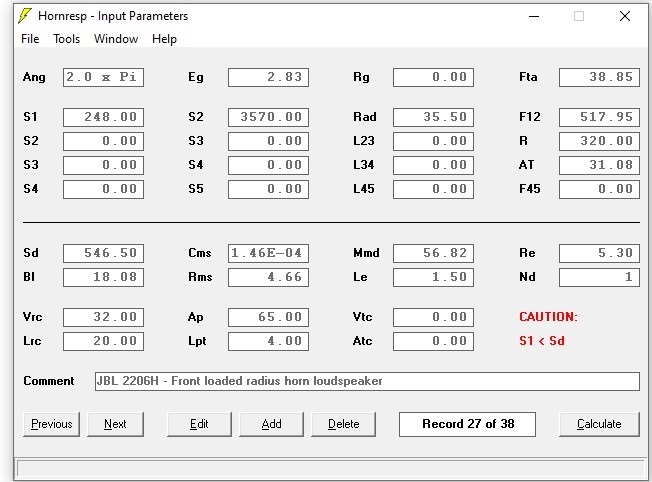Image resolution: width=652 pixels, height=482 pixels.
Task: Click the Fta field showing 38.85
Action: tap(599, 77)
